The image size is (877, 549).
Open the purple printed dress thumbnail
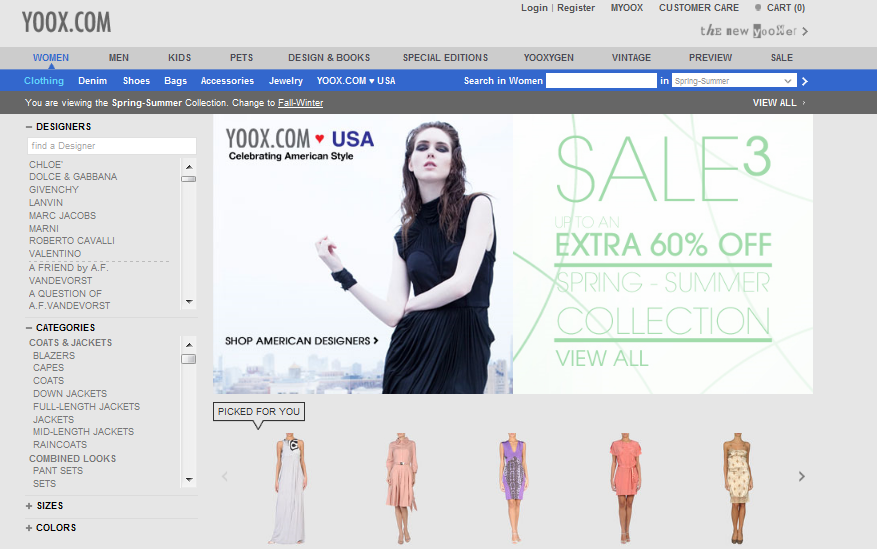(513, 488)
